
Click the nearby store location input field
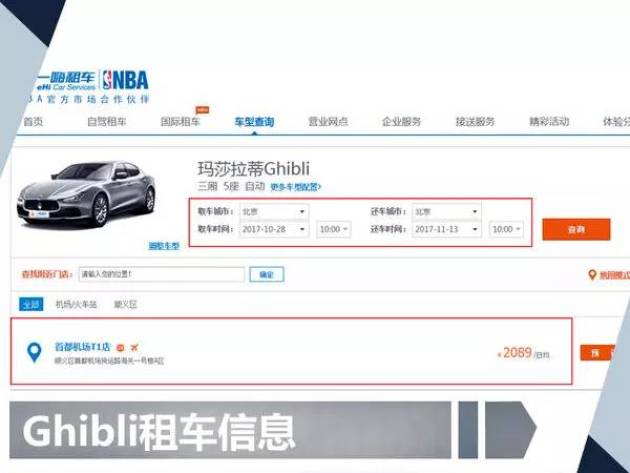pos(160,273)
